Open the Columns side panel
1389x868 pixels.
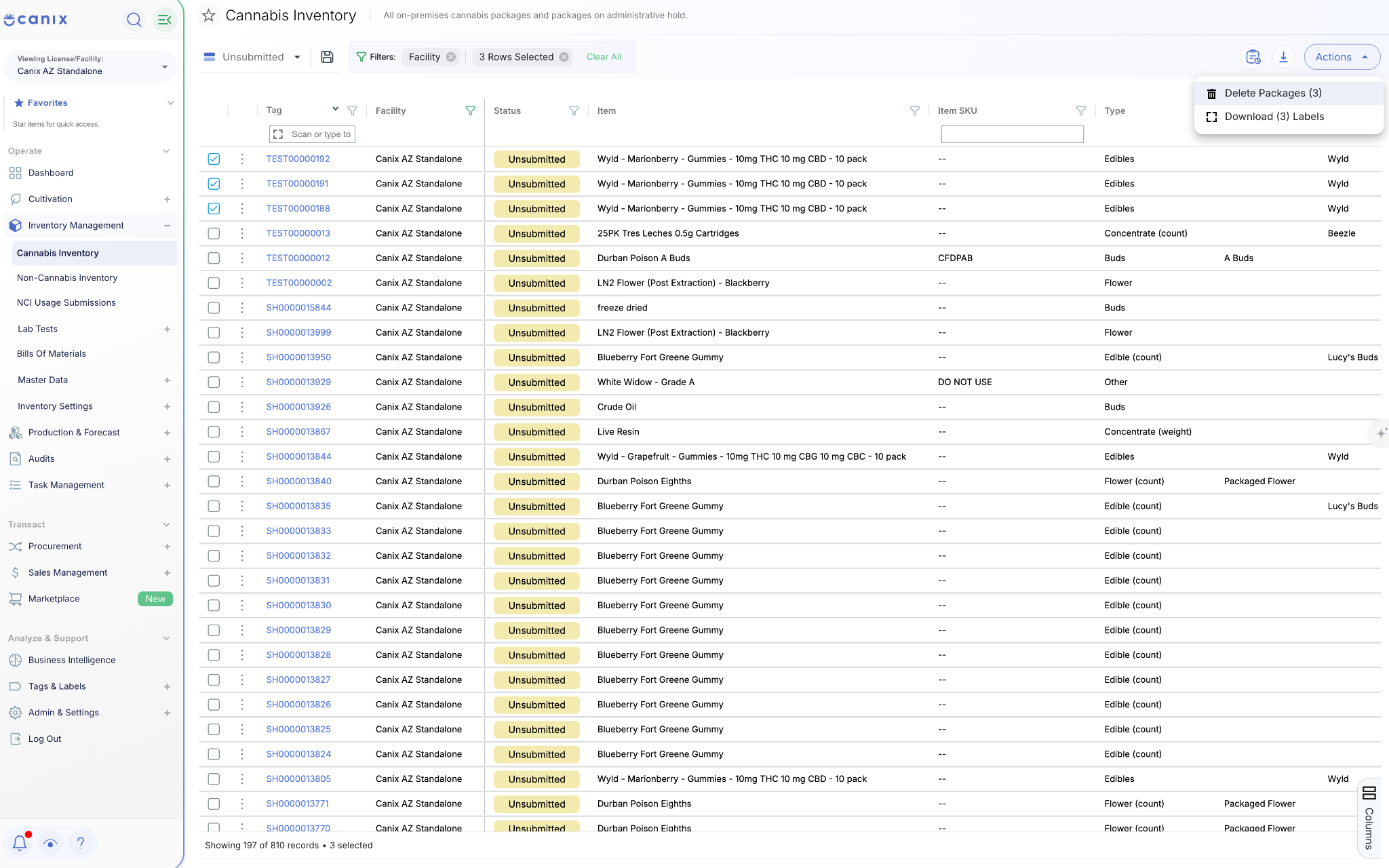[x=1369, y=818]
